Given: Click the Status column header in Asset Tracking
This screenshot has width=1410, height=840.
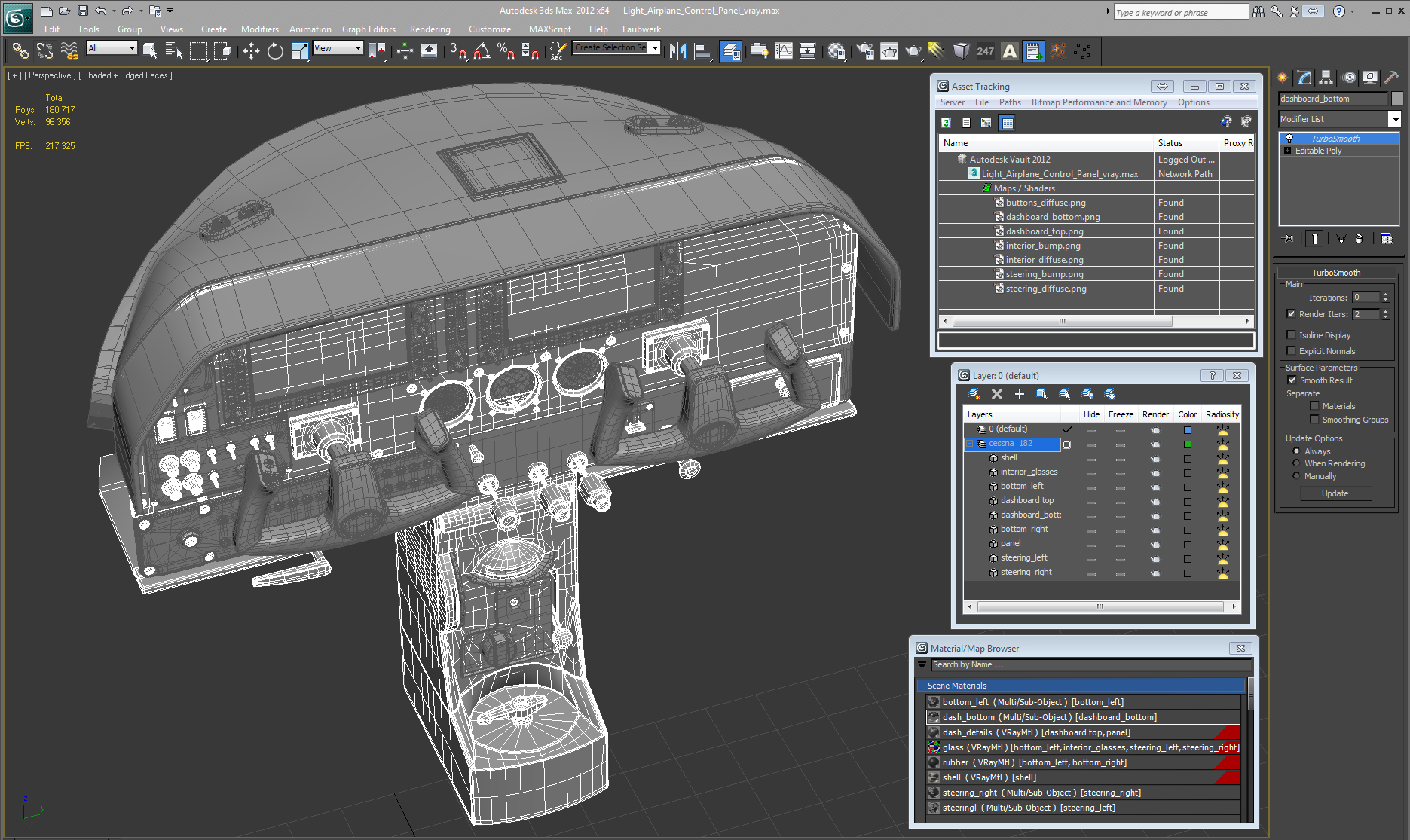Looking at the screenshot, I should 1186,142.
